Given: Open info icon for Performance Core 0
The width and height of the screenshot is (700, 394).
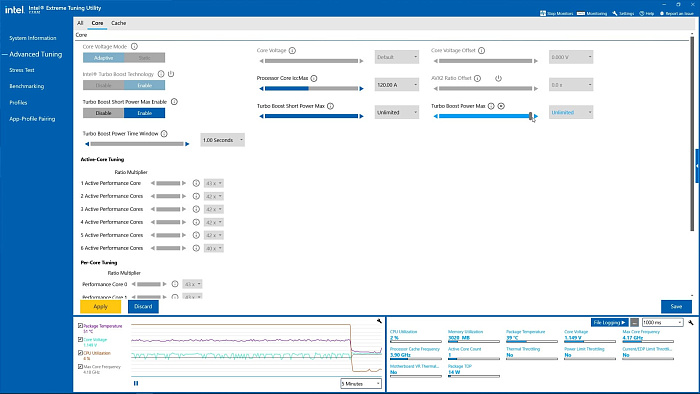Looking at the screenshot, I should point(175,284).
